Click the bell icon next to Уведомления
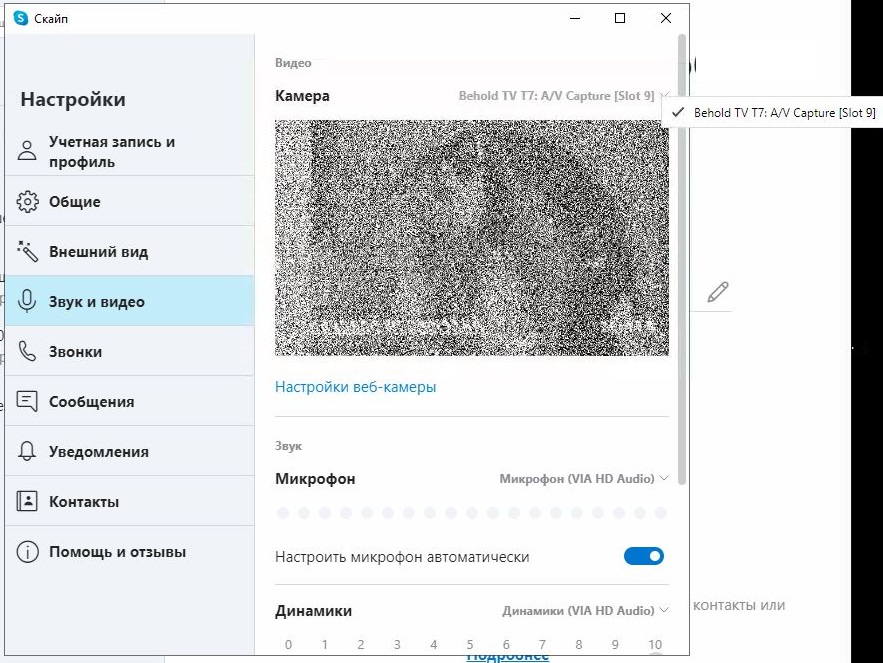This screenshot has height=663, width=883. pyautogui.click(x=28, y=451)
